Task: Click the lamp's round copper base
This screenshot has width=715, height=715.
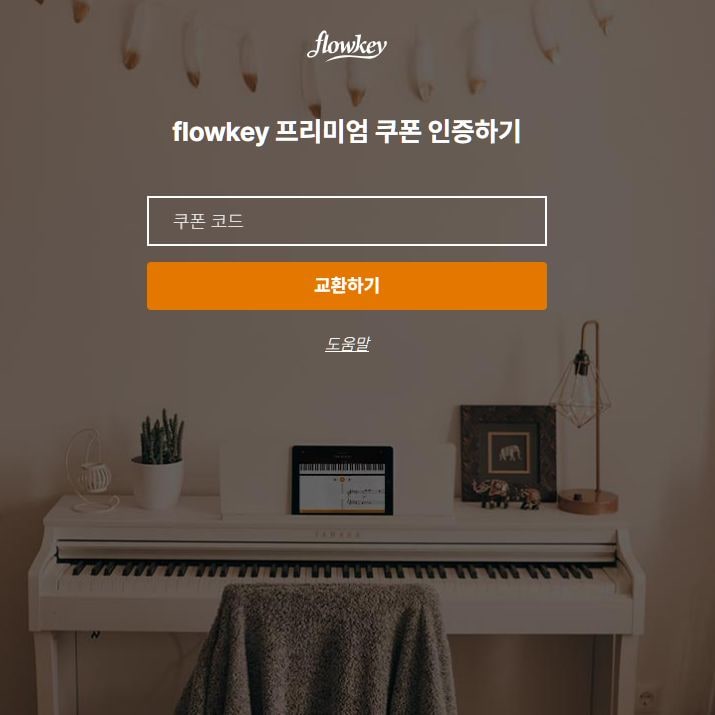Action: pos(588,501)
